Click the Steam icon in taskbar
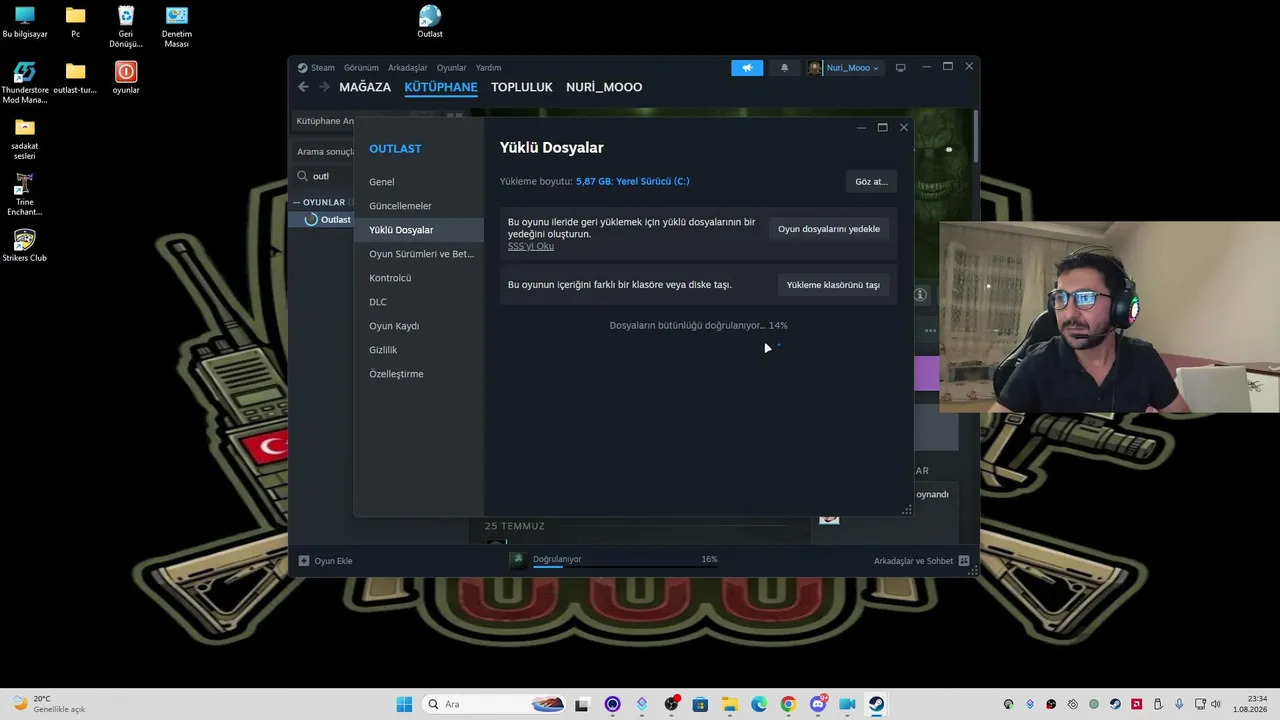The image size is (1280, 720). pos(876,704)
